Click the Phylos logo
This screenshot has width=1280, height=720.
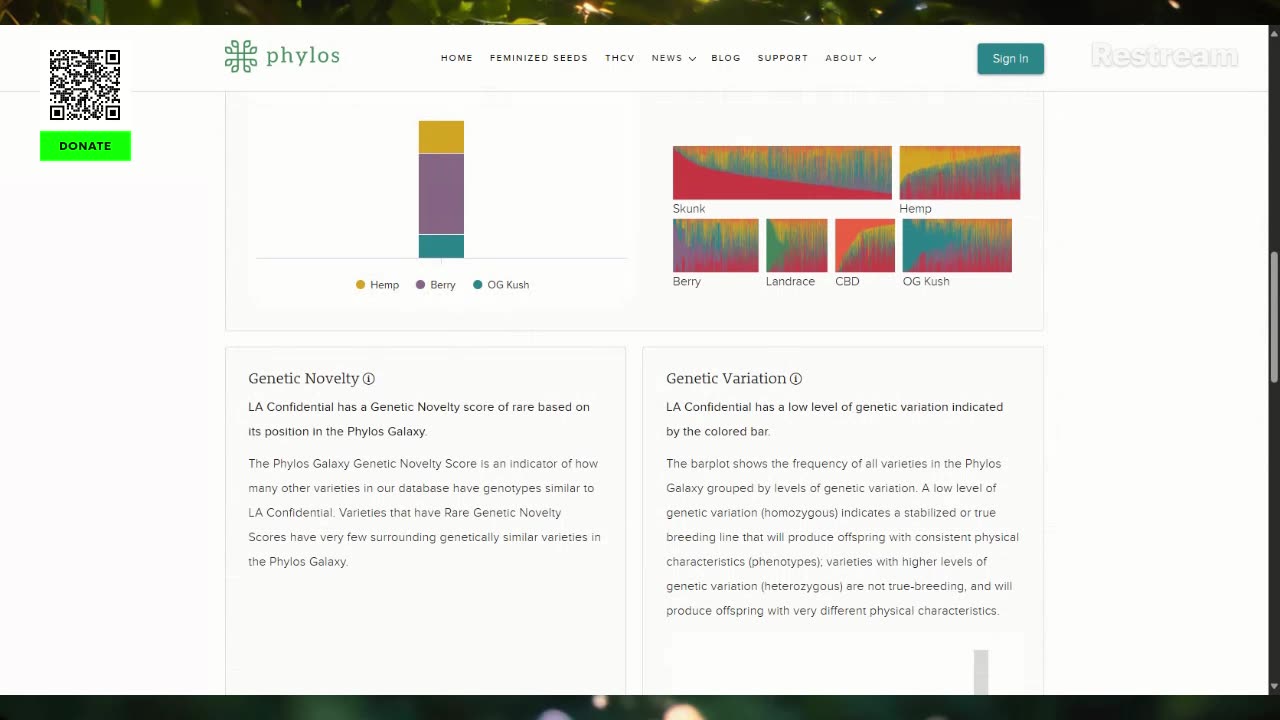pyautogui.click(x=282, y=56)
